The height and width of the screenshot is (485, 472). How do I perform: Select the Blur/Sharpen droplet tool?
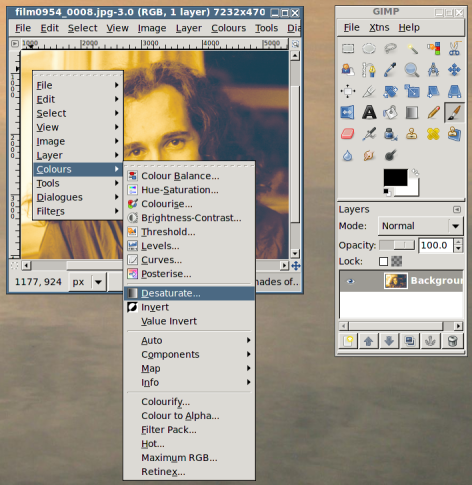click(348, 155)
